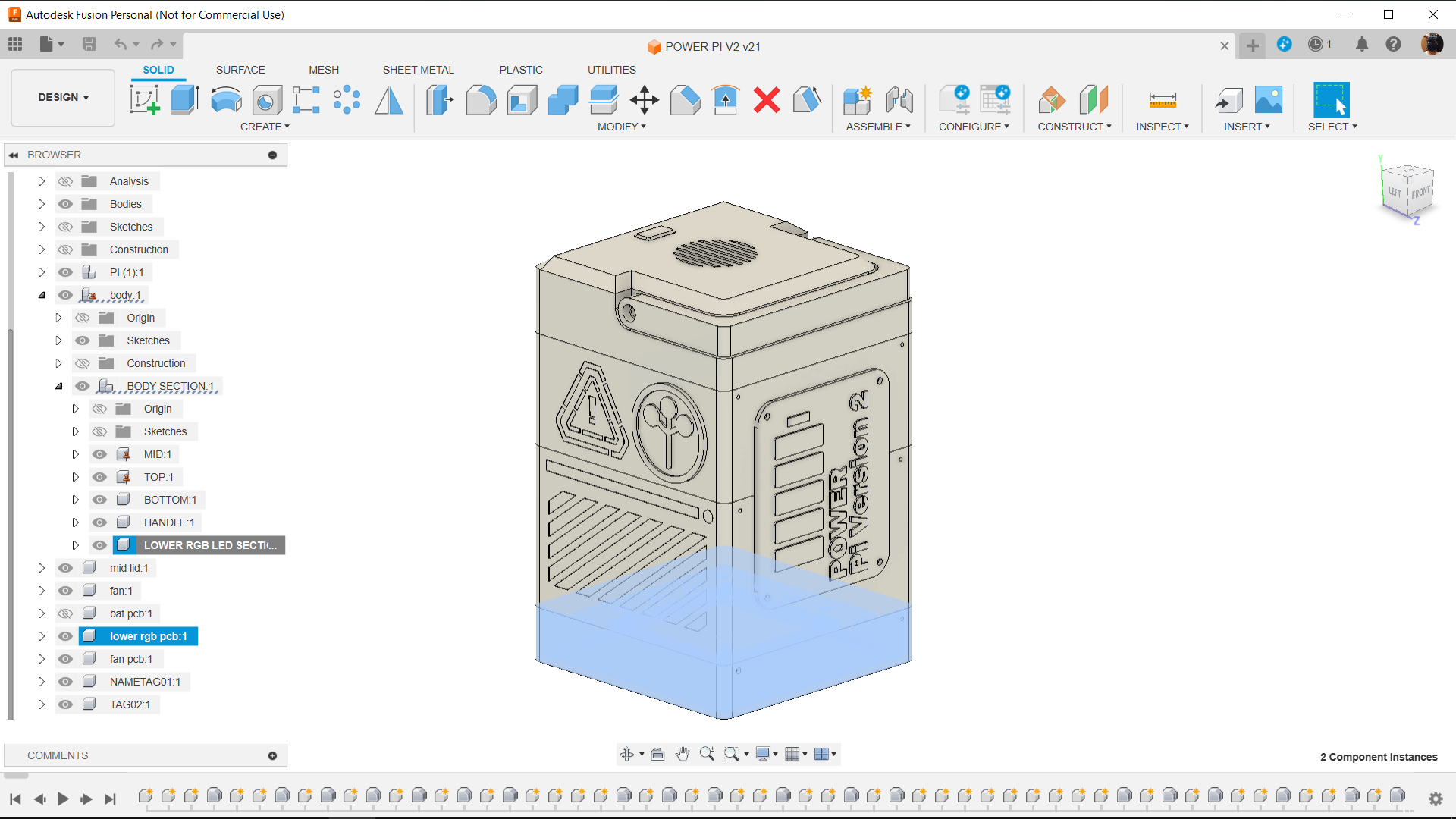Open the INSPECT menu
The height and width of the screenshot is (819, 1456).
(x=1163, y=127)
